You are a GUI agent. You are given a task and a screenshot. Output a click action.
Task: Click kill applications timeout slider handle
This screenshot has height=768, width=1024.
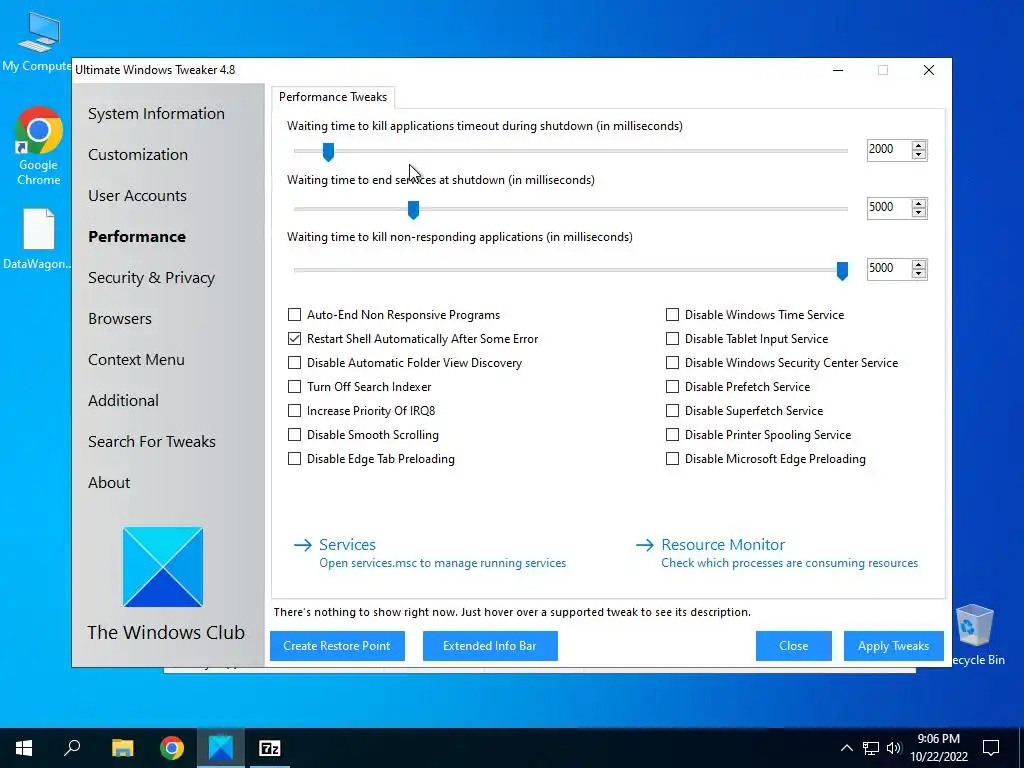coord(328,152)
